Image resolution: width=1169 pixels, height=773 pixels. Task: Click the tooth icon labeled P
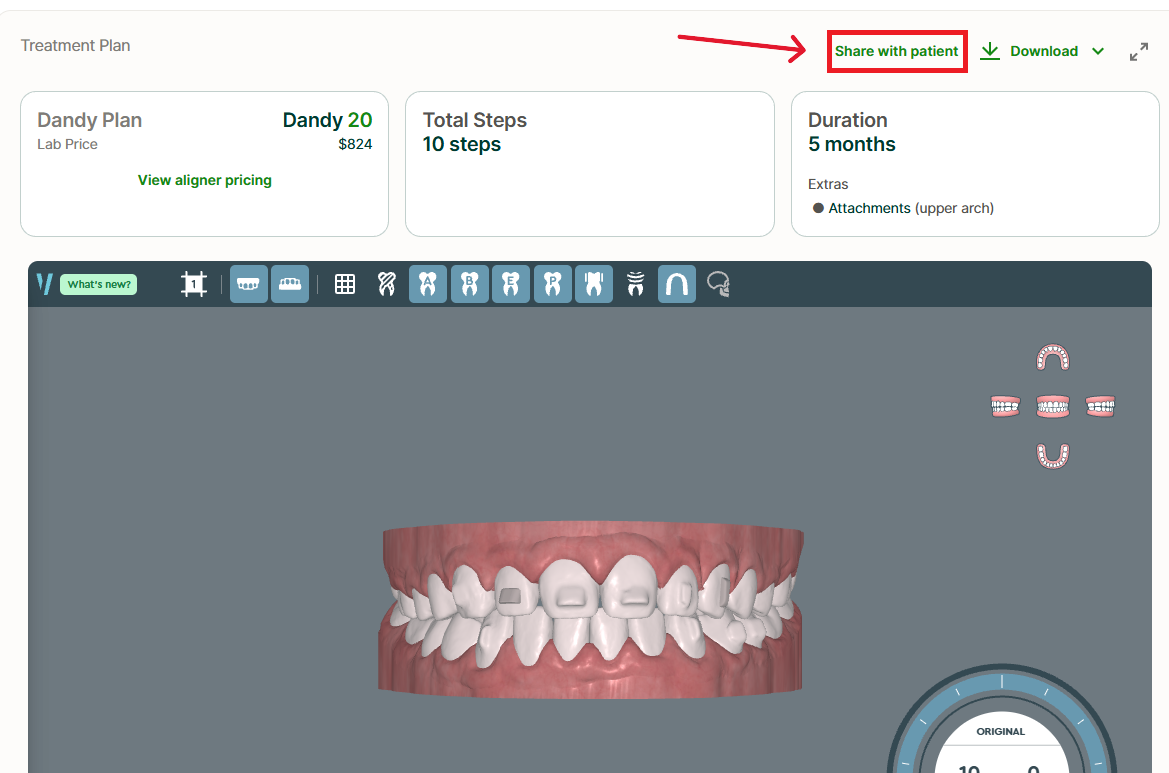552,284
